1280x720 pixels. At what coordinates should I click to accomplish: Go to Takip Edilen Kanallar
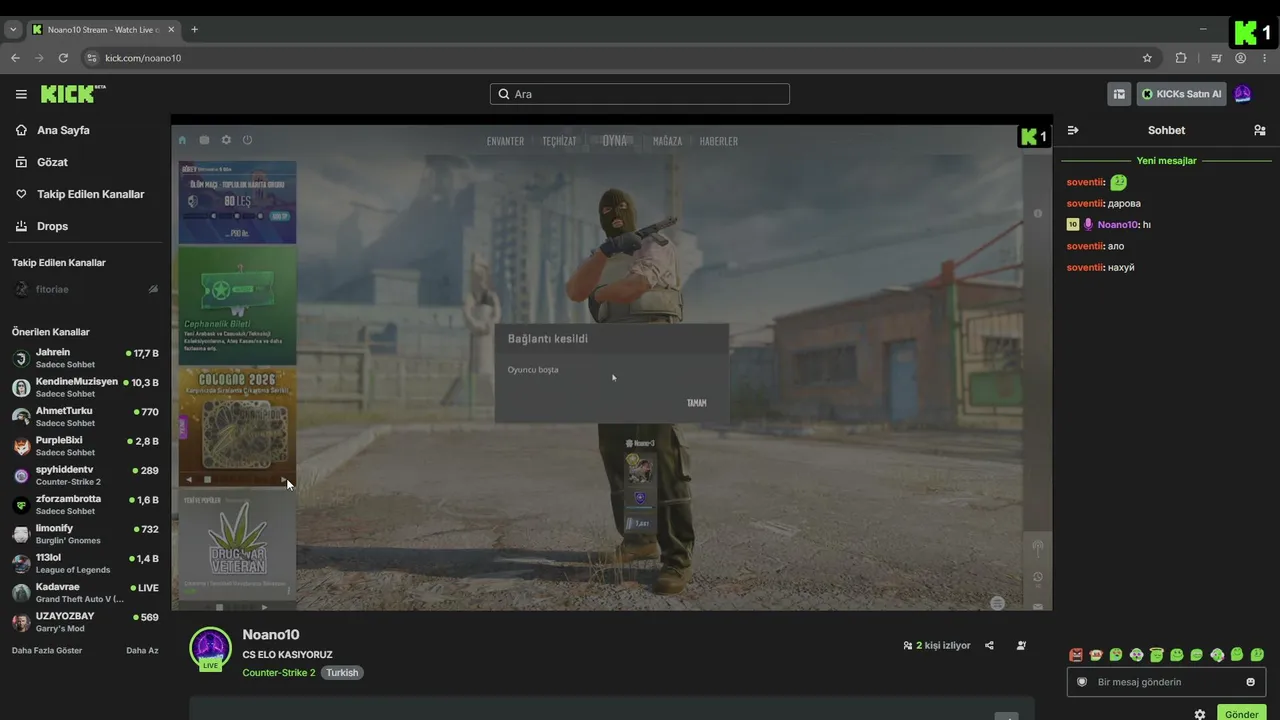[x=90, y=194]
